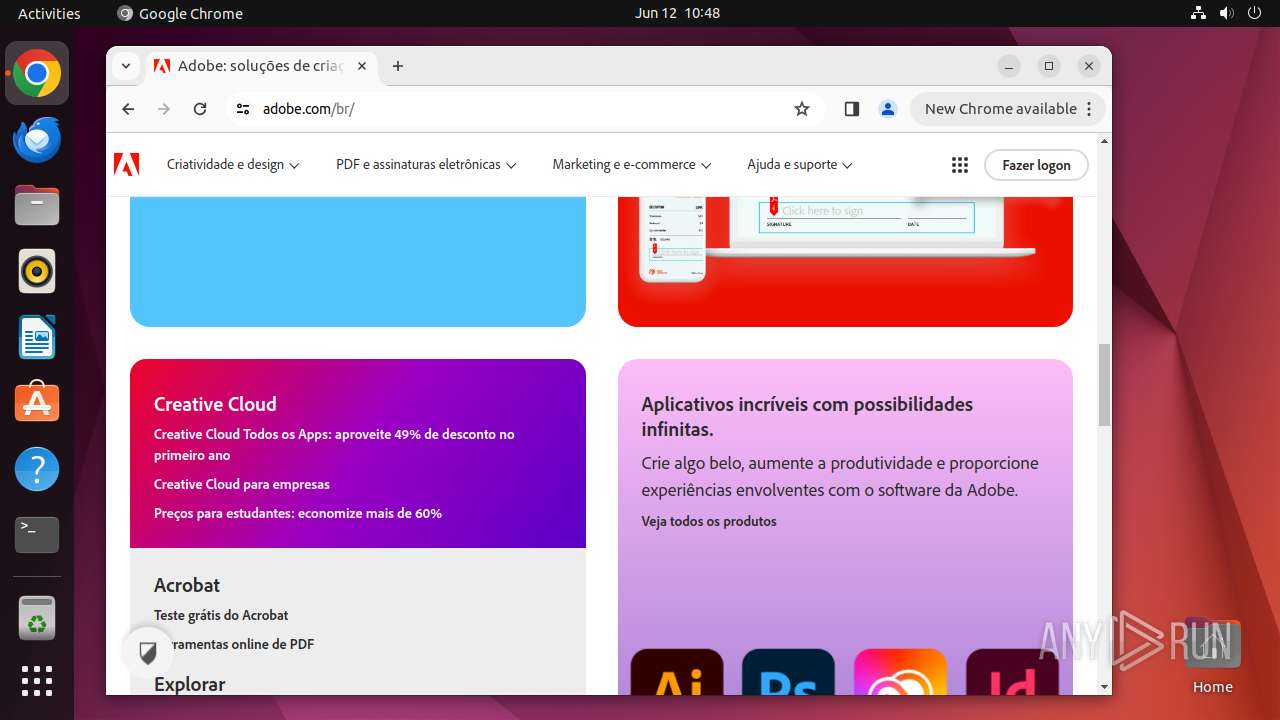Open the Adobe apps grid icon
Viewport: 1280px width, 720px height.
coord(960,165)
